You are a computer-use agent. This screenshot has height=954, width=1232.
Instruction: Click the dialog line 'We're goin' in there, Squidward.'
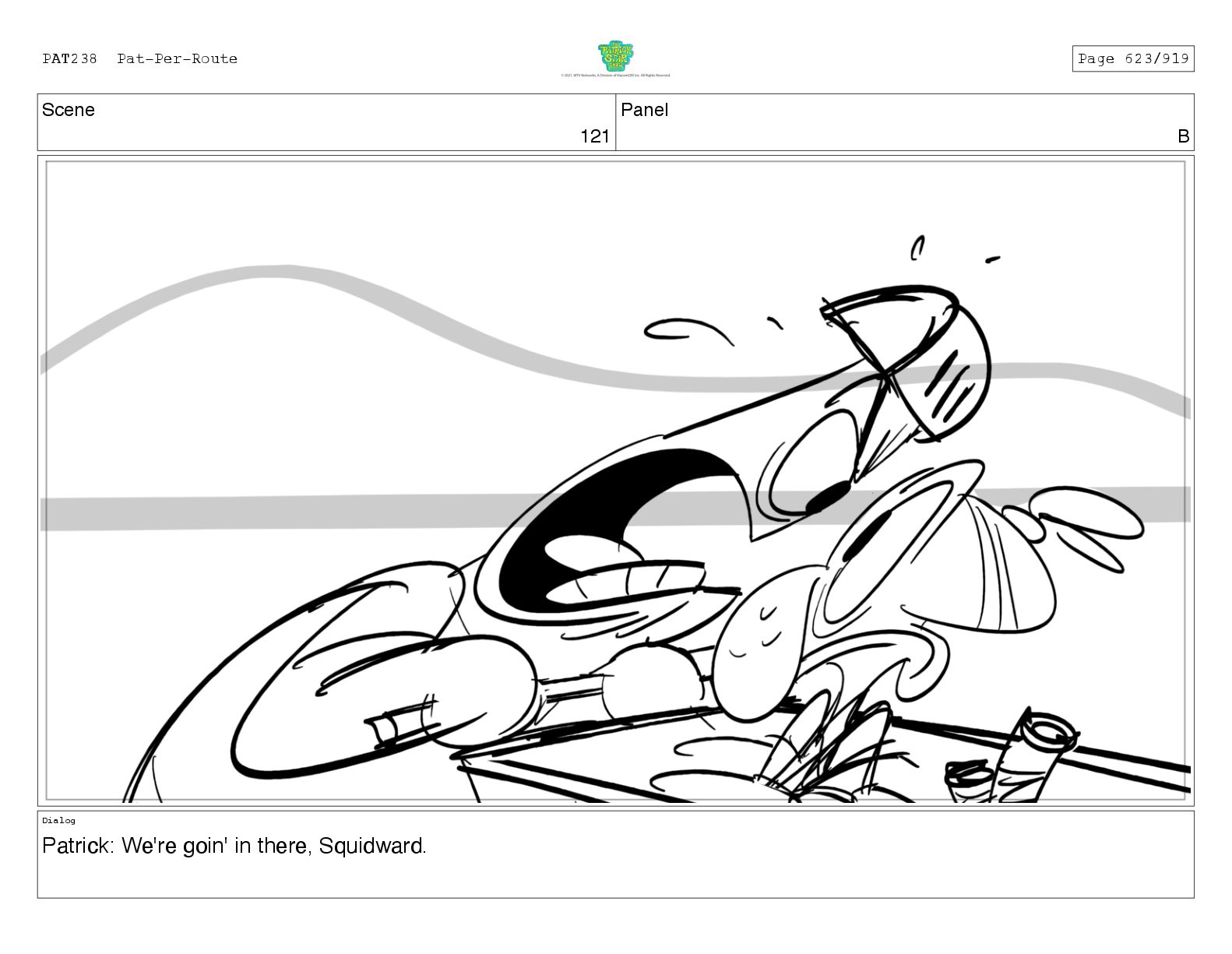[273, 846]
